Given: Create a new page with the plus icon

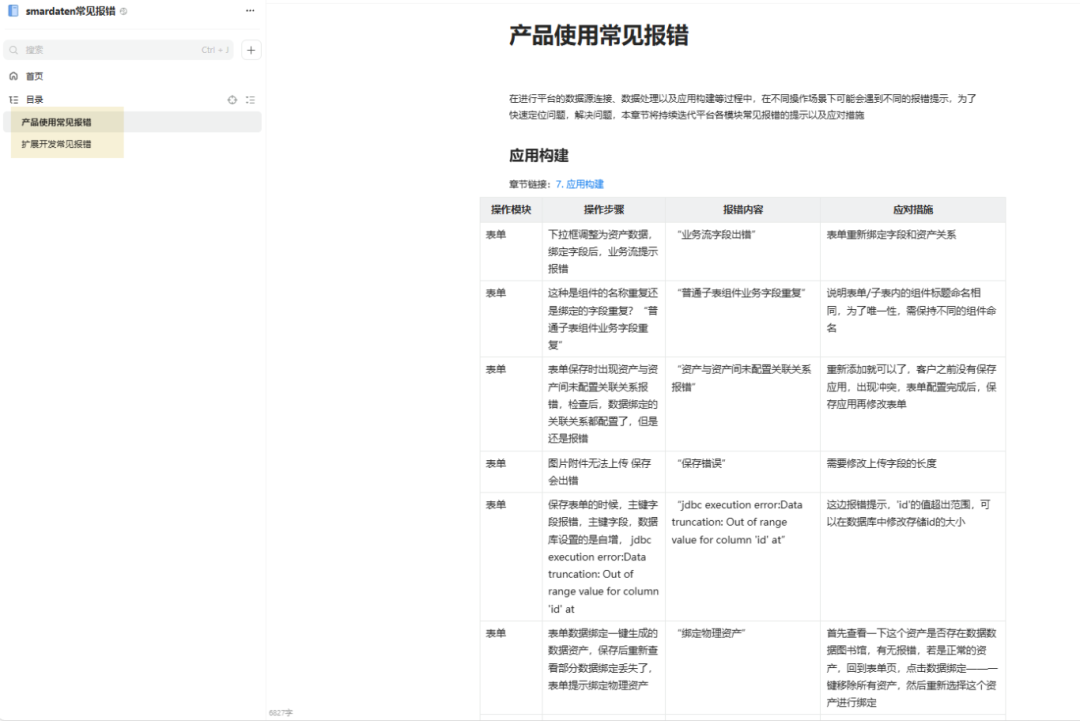Looking at the screenshot, I should 251,49.
